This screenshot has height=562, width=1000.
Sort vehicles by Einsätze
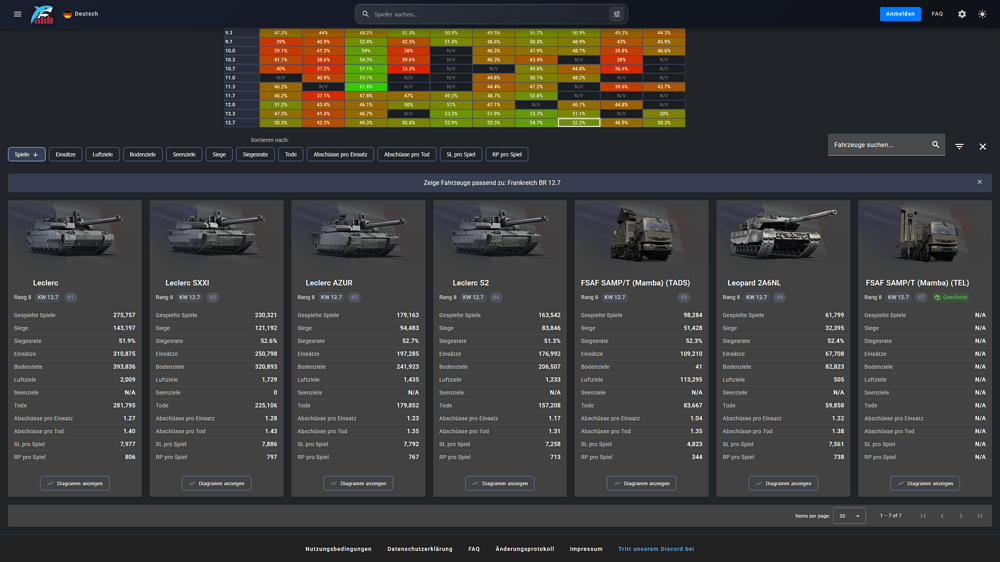tap(66, 154)
